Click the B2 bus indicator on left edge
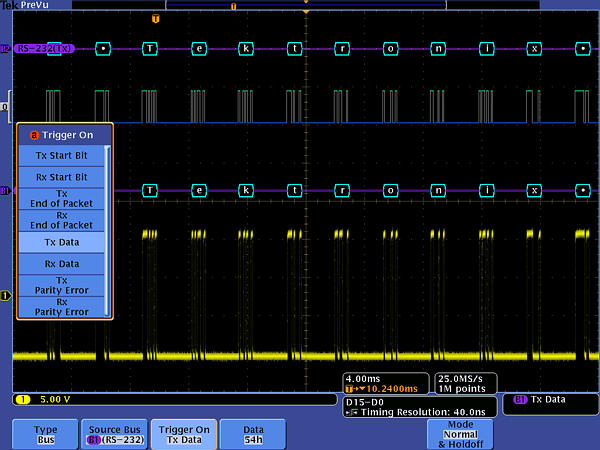Screen dimensions: 600x450 5,48
